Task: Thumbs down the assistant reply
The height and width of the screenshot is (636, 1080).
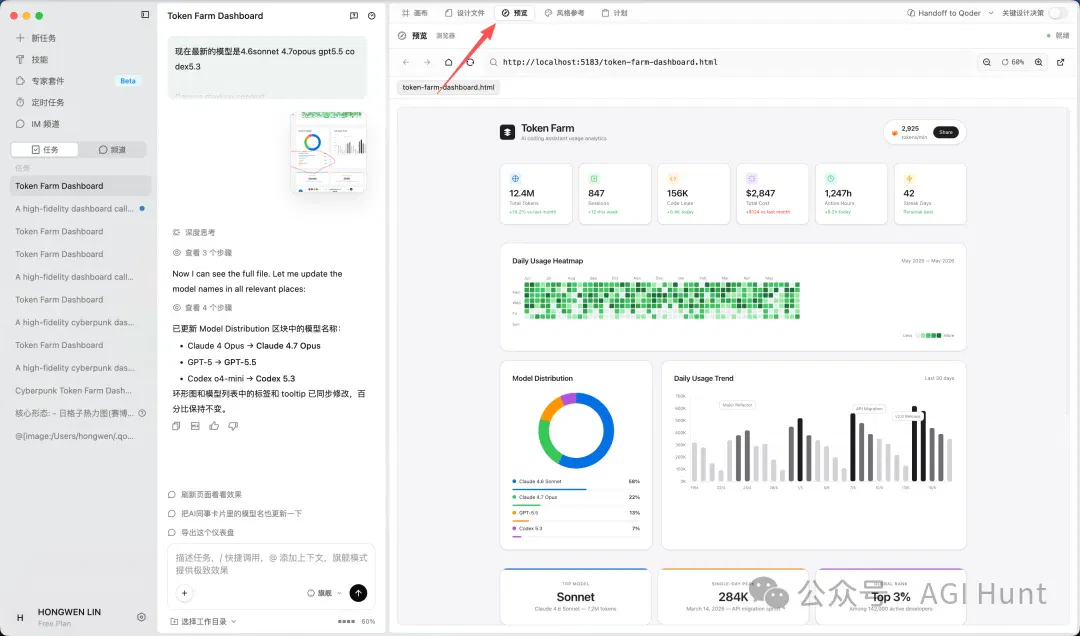Action: pyautogui.click(x=233, y=427)
